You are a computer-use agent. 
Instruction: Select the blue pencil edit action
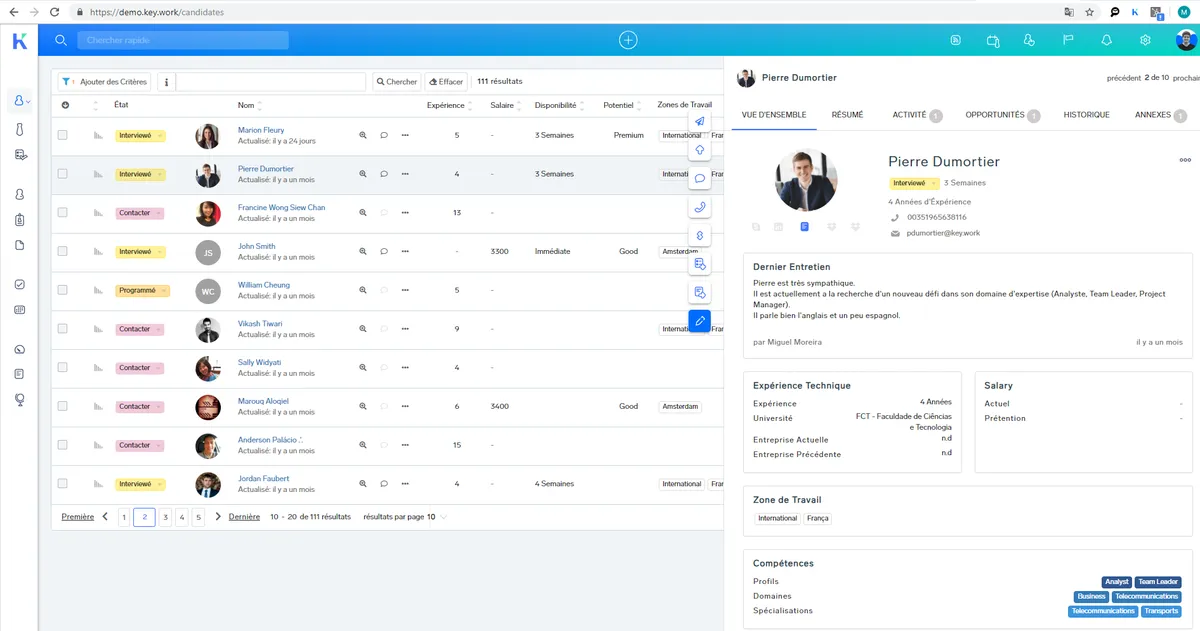(x=699, y=321)
